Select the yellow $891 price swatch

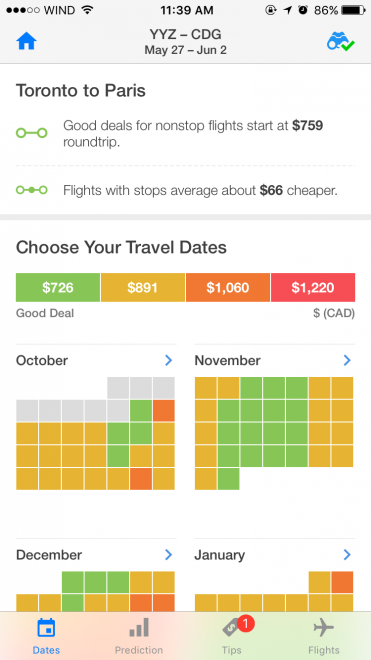[x=143, y=287]
